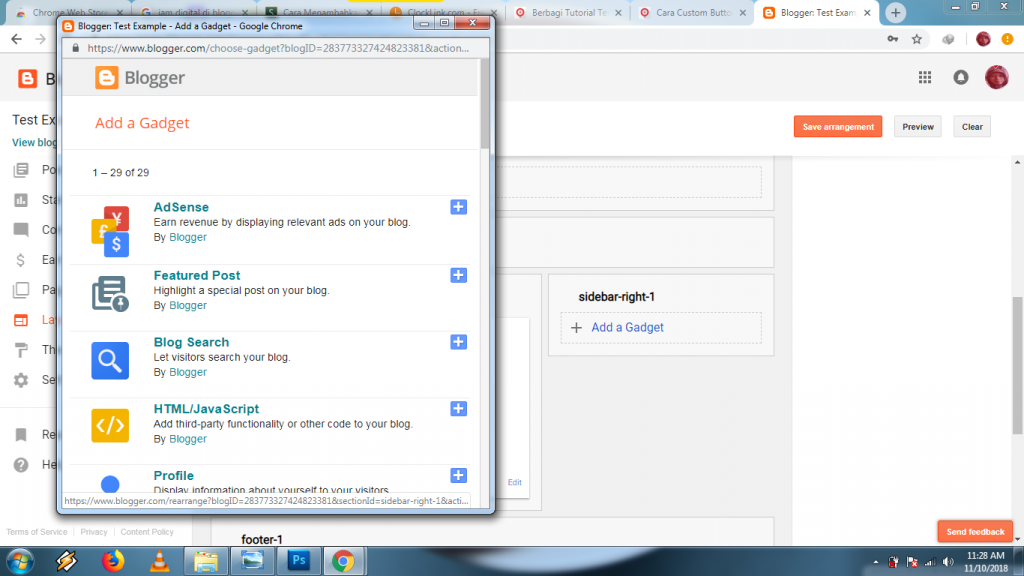Click the popup window vertical scrollbar
1024x576 pixels.
tap(485, 104)
